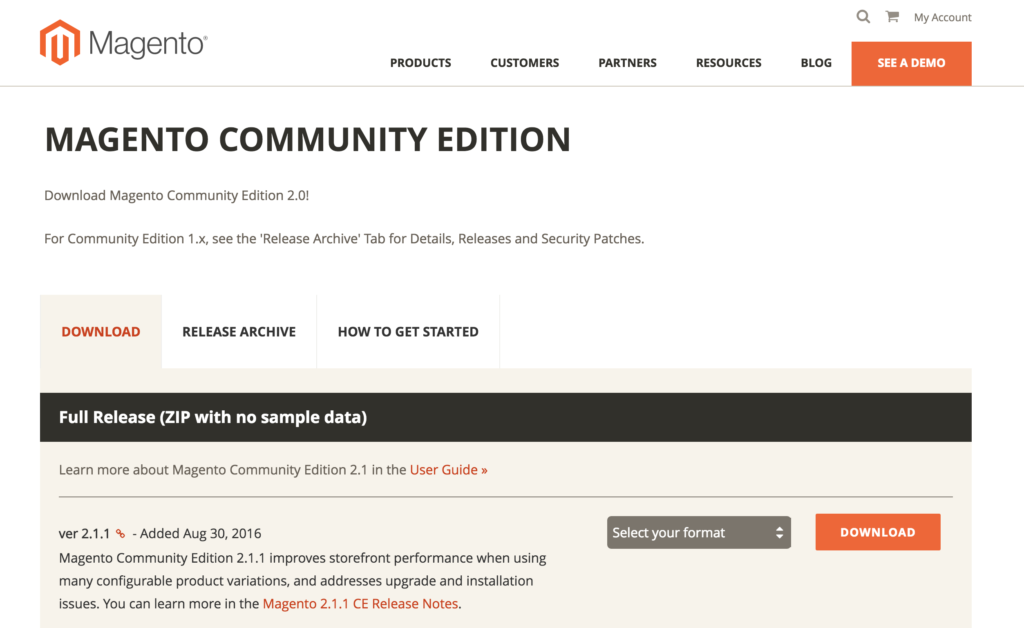1024x628 pixels.
Task: Switch to the RELEASE ARCHIVE tab
Action: pos(238,331)
